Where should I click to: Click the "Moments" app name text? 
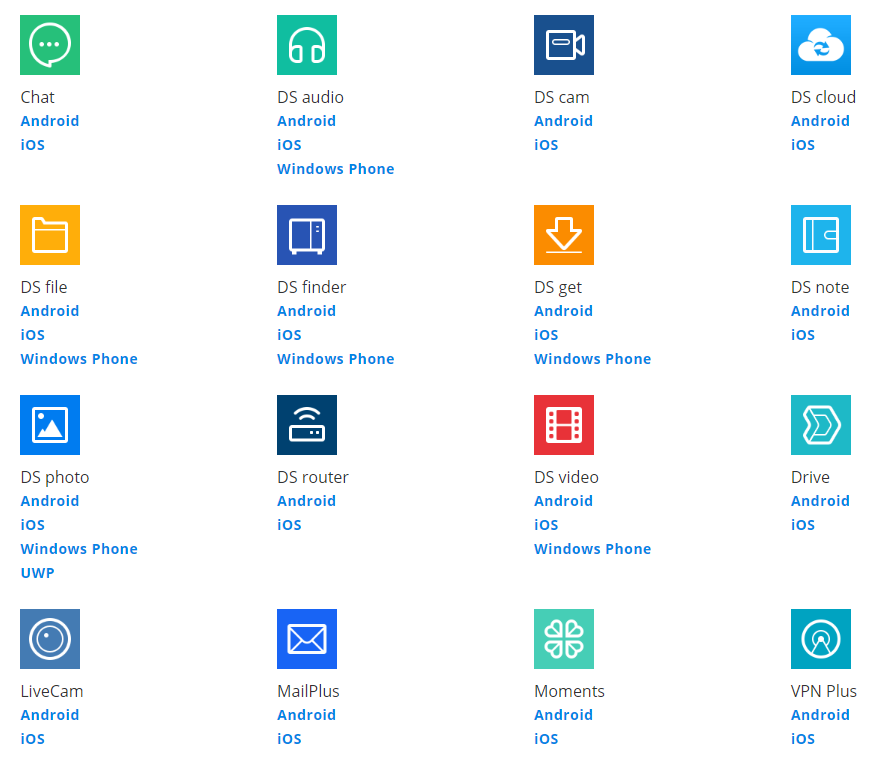pos(569,691)
